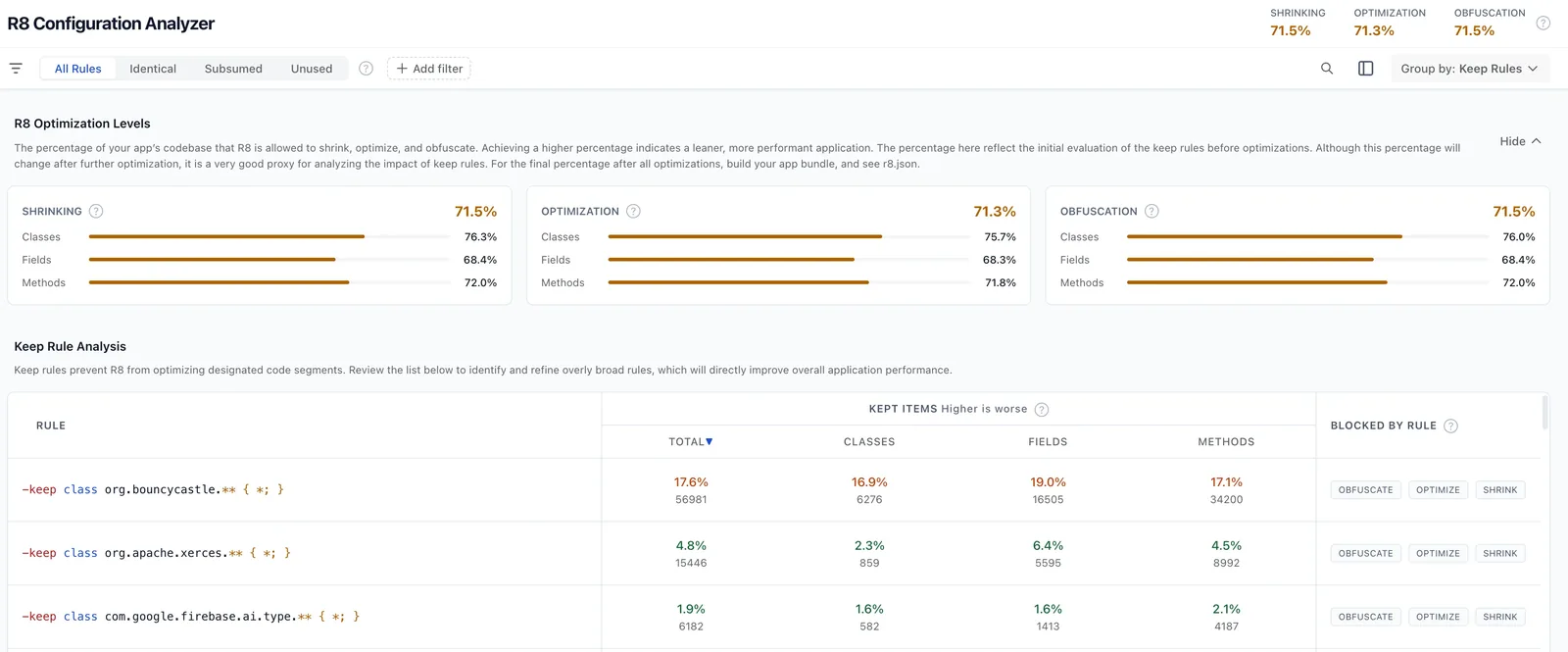This screenshot has height=652, width=1568.
Task: Click Optimization Fields progress bar
Action: 789,260
